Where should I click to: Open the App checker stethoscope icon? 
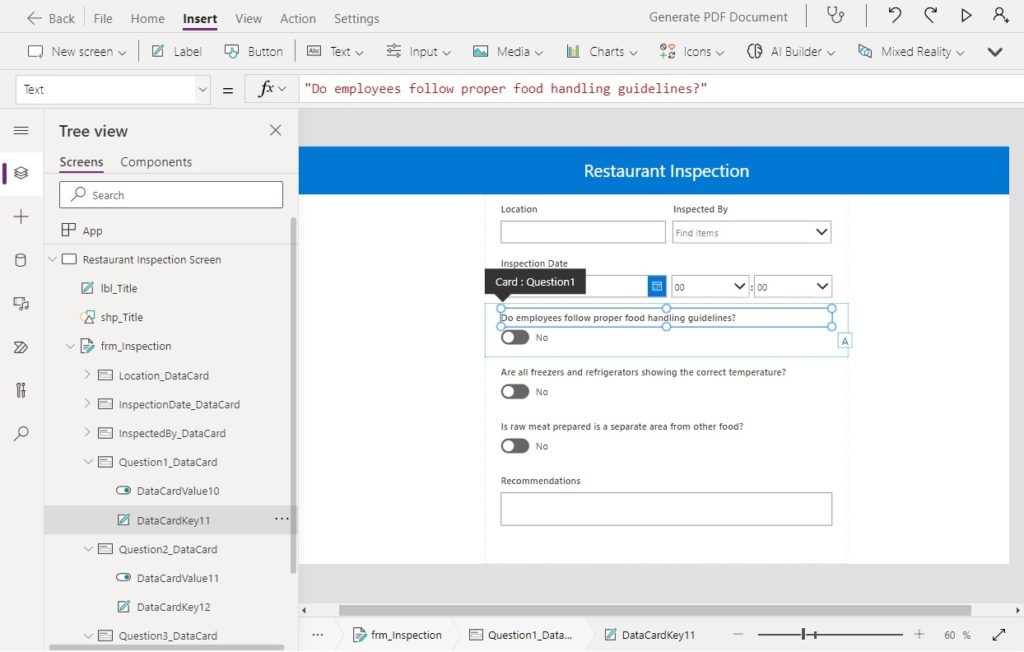tap(836, 16)
